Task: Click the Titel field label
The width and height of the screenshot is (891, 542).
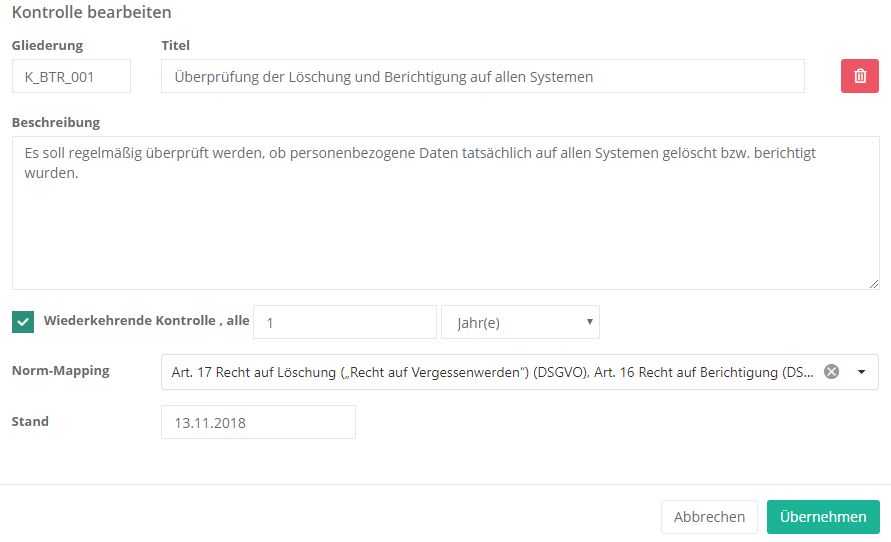Action: (175, 45)
